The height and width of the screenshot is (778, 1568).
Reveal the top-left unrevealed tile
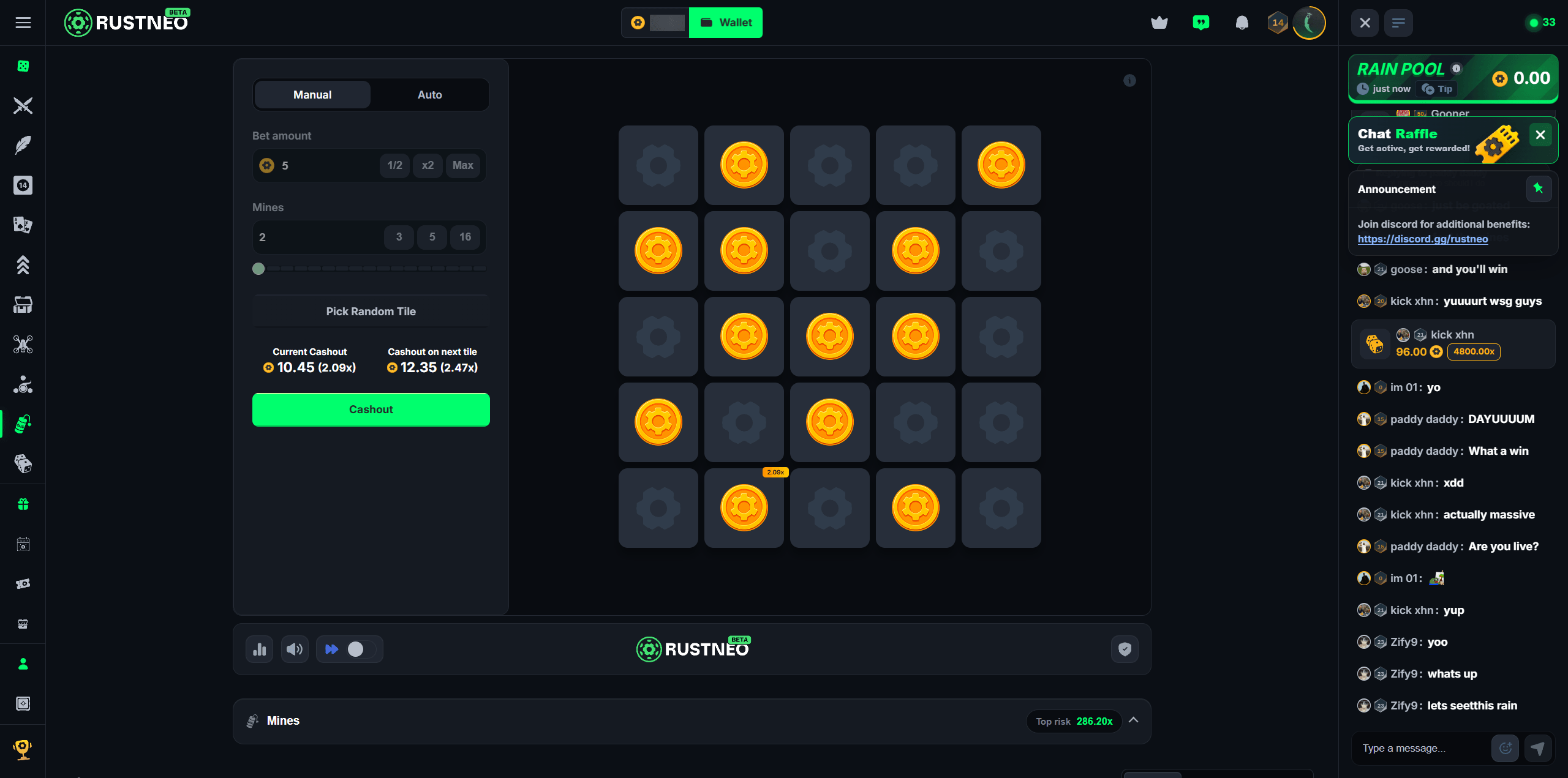(x=658, y=165)
